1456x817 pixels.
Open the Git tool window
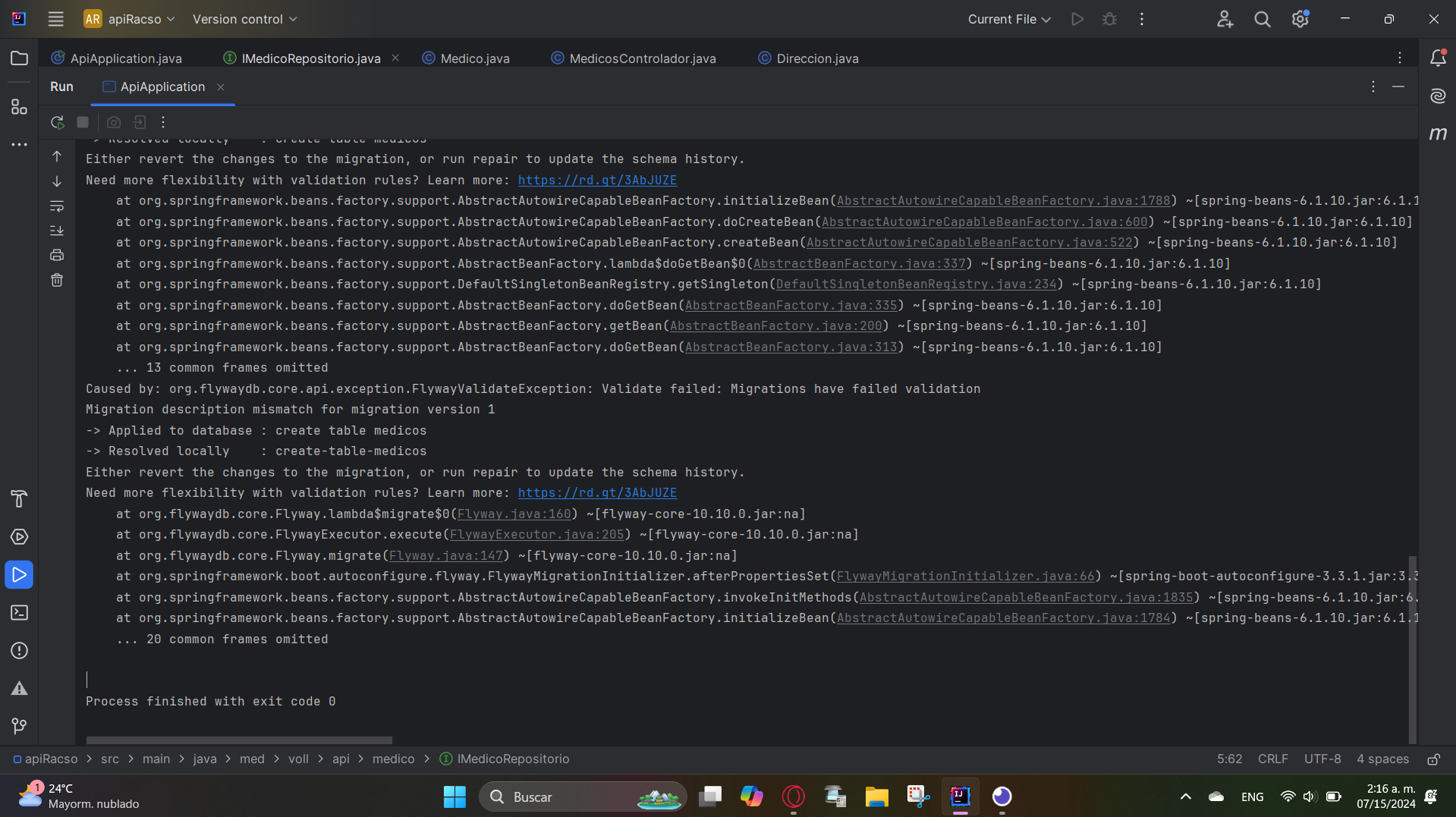pos(19,727)
